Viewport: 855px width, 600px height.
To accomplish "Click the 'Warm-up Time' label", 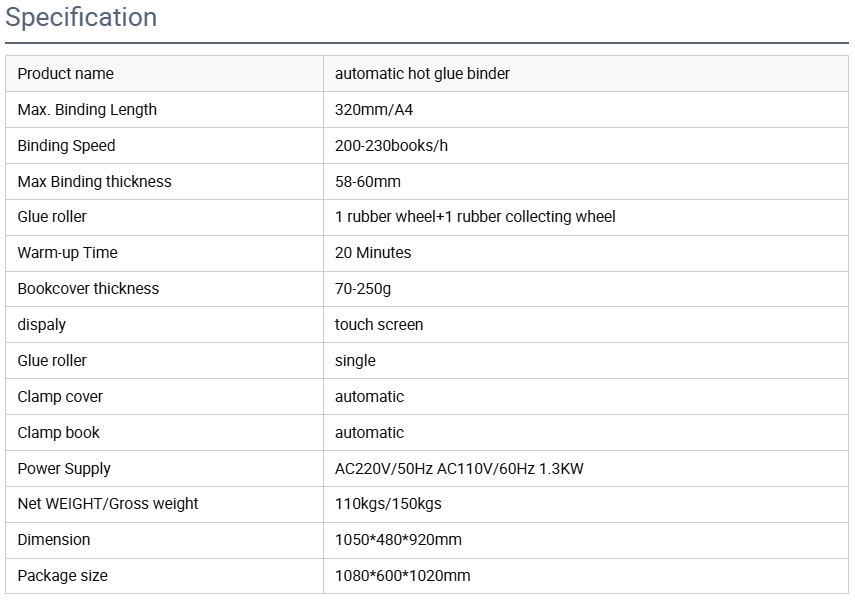I will [x=67, y=253].
